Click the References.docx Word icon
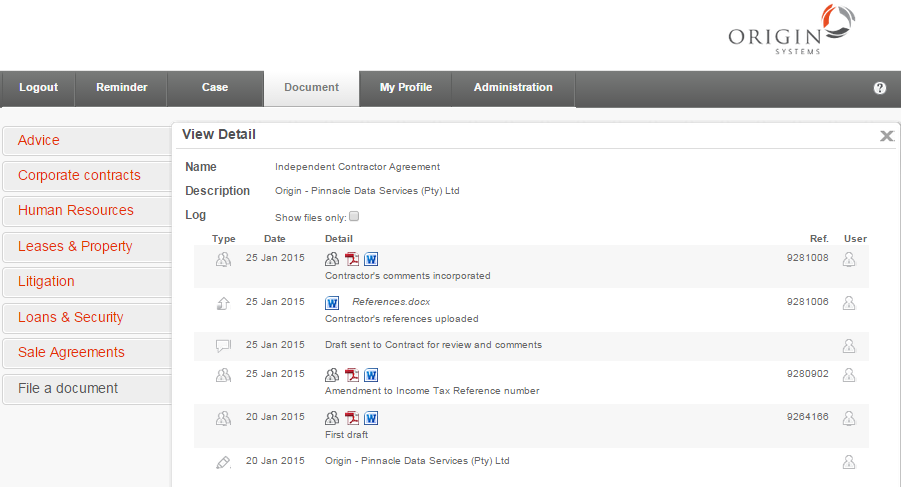901x487 pixels. coord(333,303)
